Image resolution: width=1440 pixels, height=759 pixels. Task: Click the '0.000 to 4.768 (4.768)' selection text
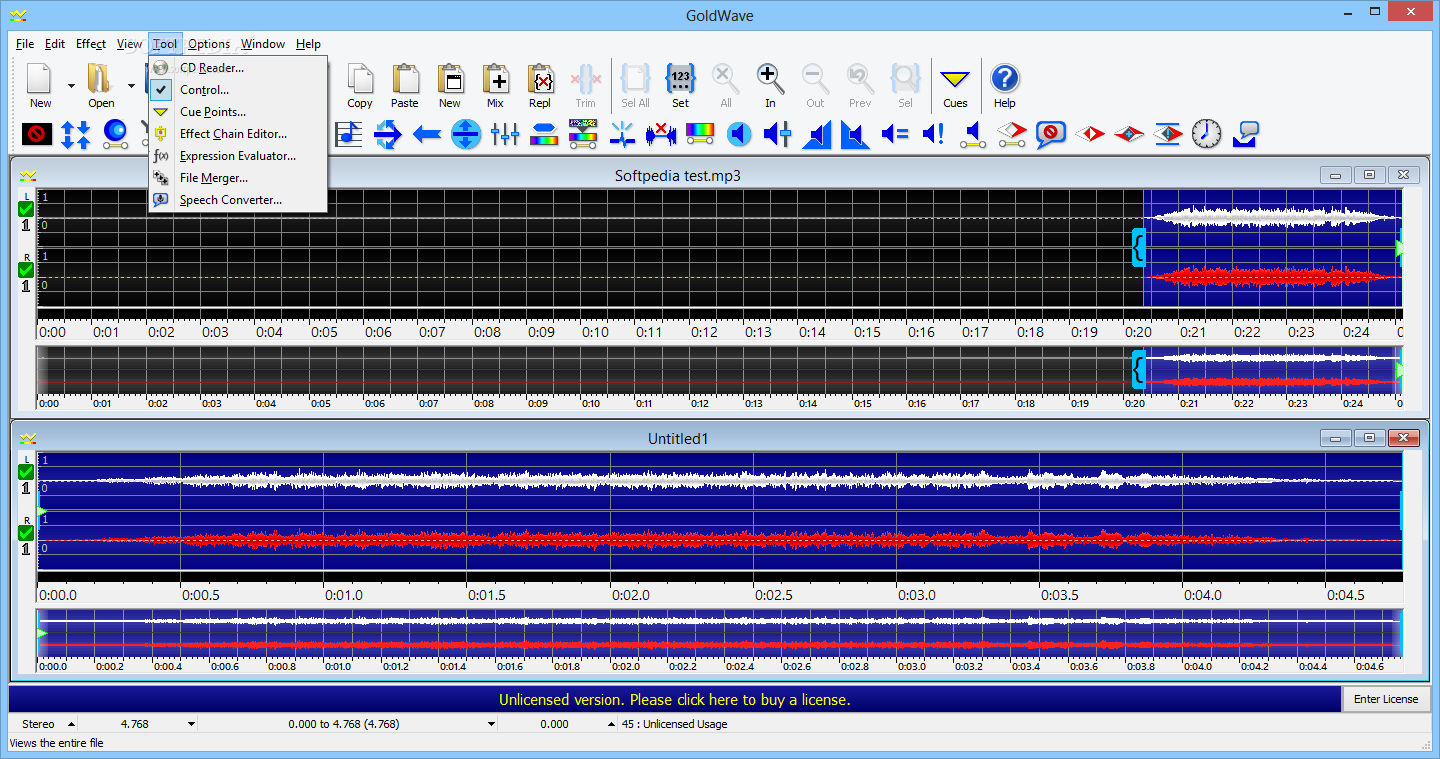tap(343, 724)
